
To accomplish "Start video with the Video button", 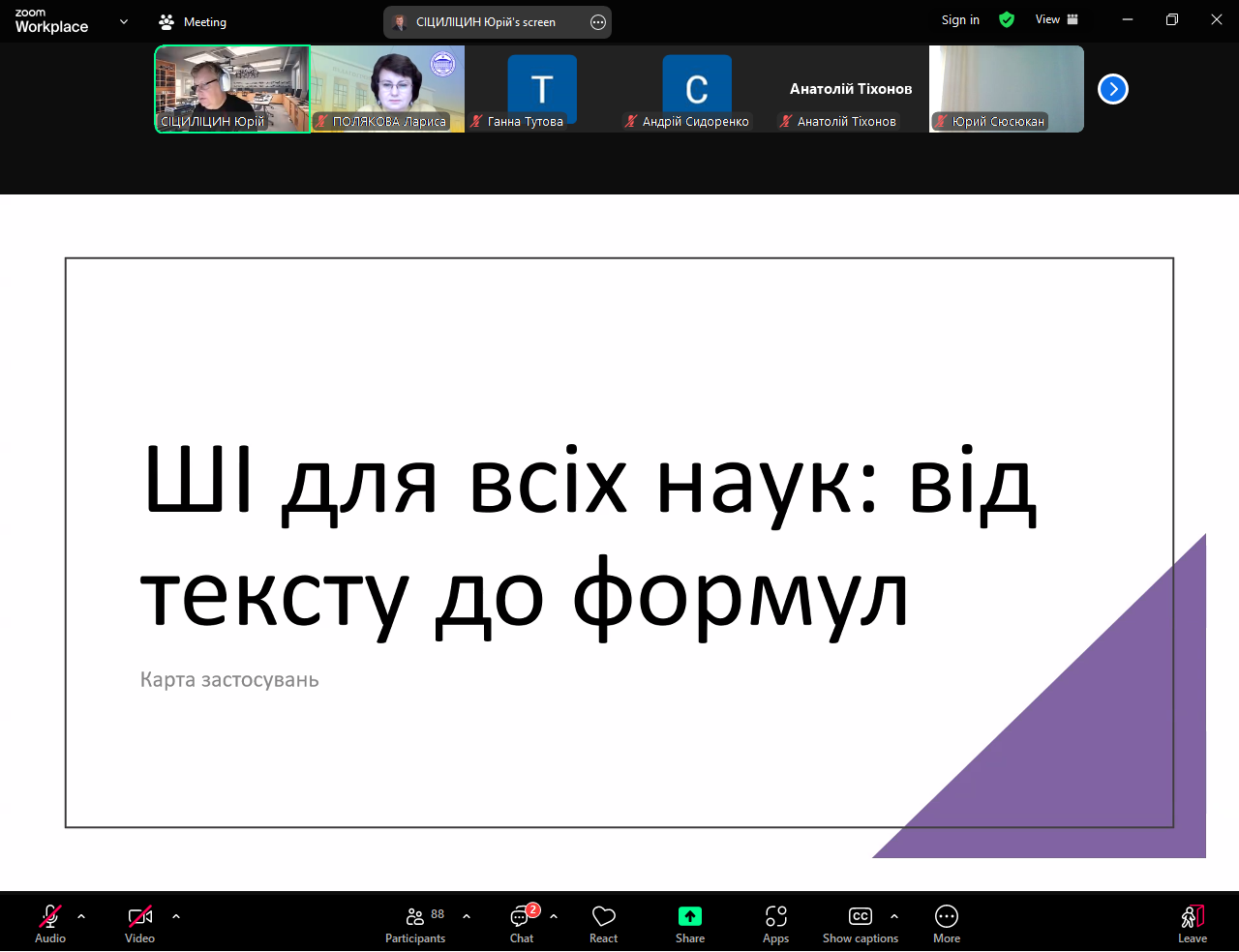I will pos(140,924).
